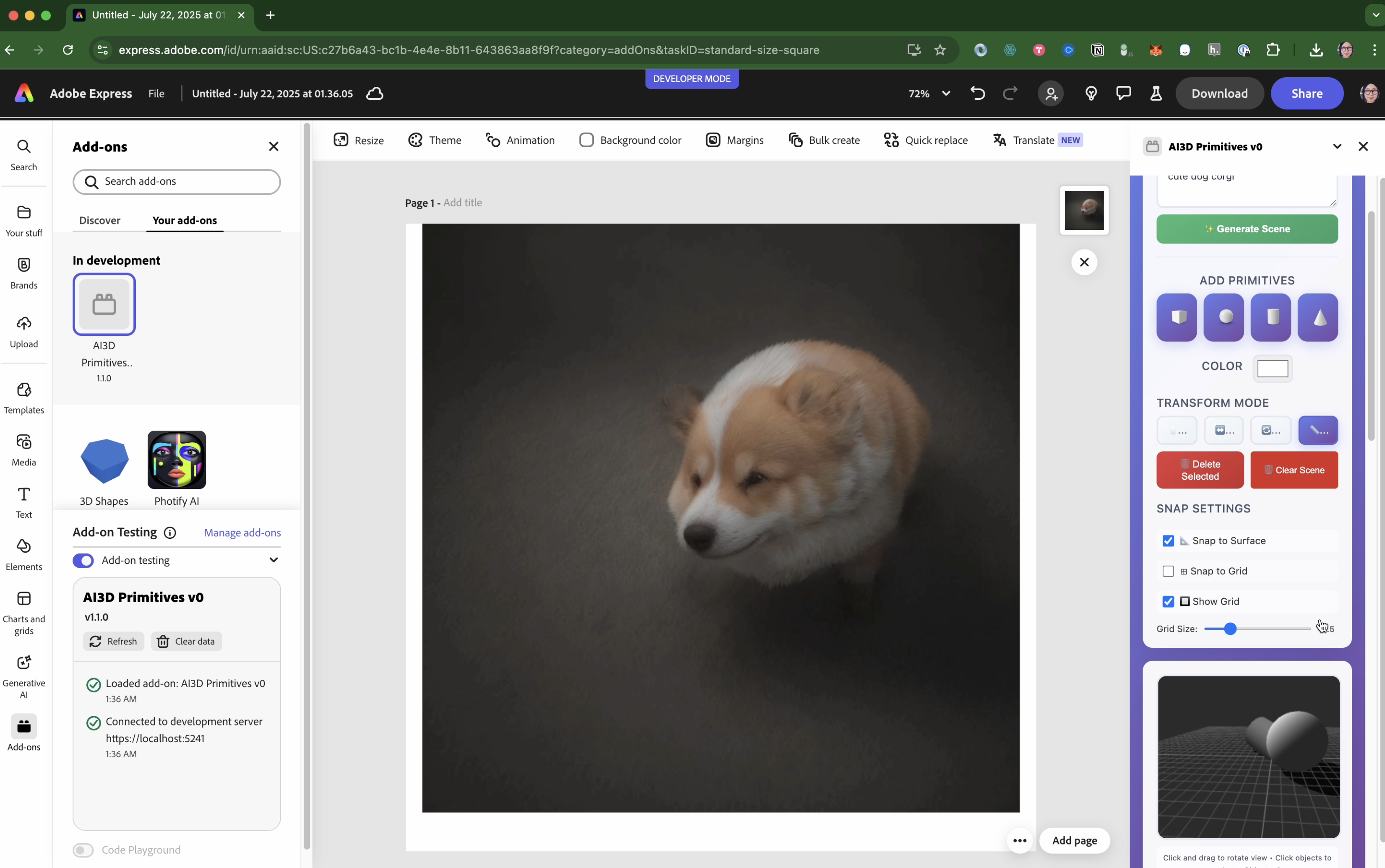Add a cylinder primitive
The image size is (1385, 868).
(1270, 317)
